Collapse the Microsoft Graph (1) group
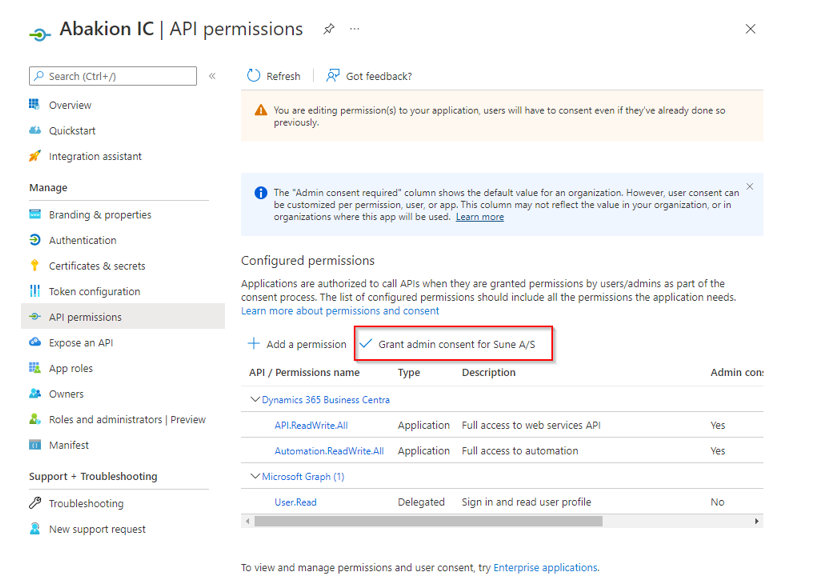This screenshot has height=585, width=819. [x=254, y=476]
